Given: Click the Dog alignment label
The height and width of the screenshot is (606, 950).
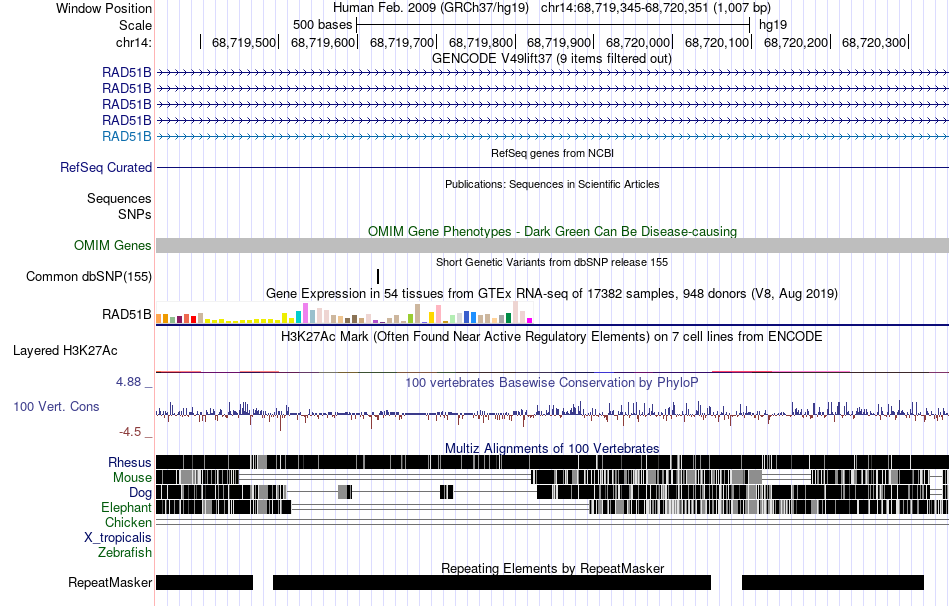Looking at the screenshot, I should 140,493.
